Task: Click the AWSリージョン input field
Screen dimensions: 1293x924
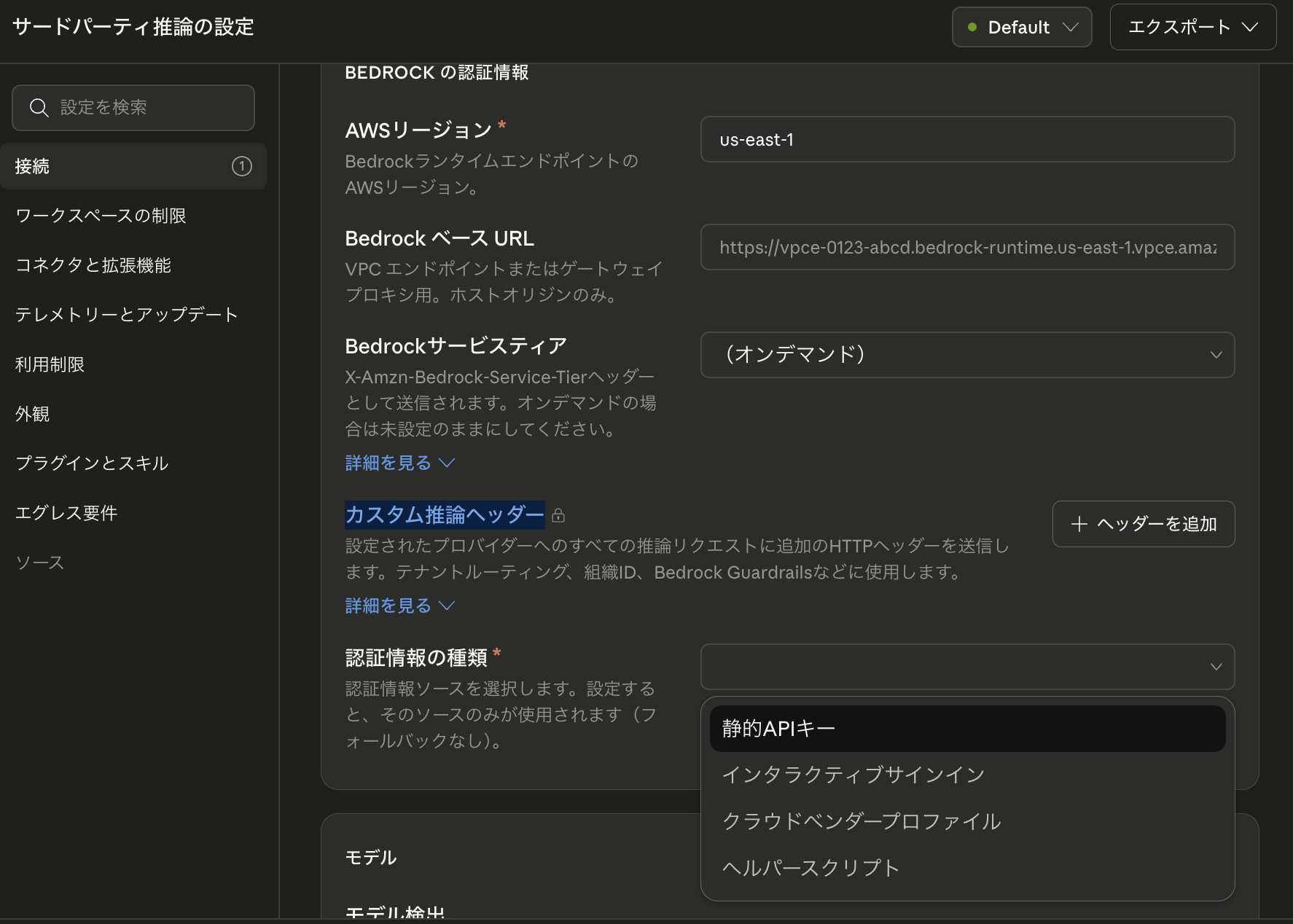Action: (x=967, y=139)
